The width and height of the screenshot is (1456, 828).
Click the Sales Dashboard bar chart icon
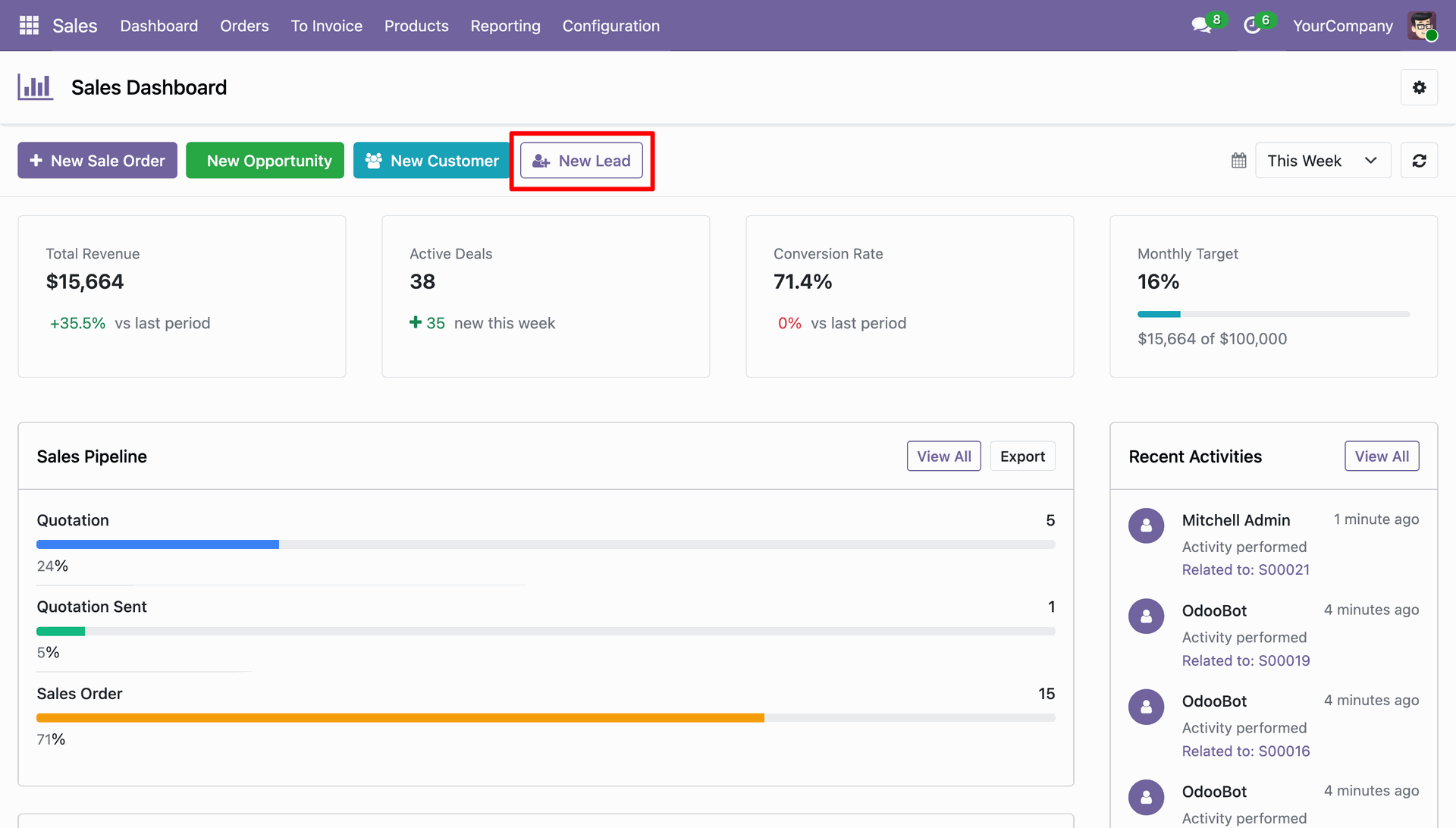pos(36,87)
